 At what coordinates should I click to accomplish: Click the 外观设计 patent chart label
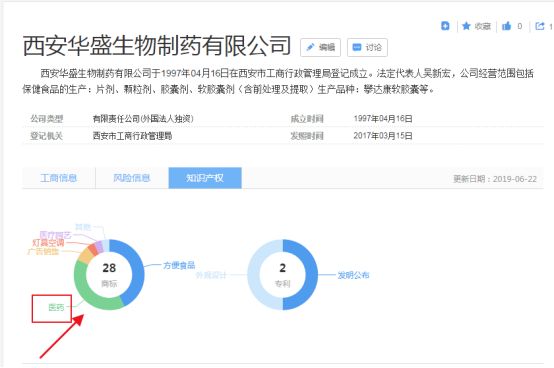tap(211, 275)
